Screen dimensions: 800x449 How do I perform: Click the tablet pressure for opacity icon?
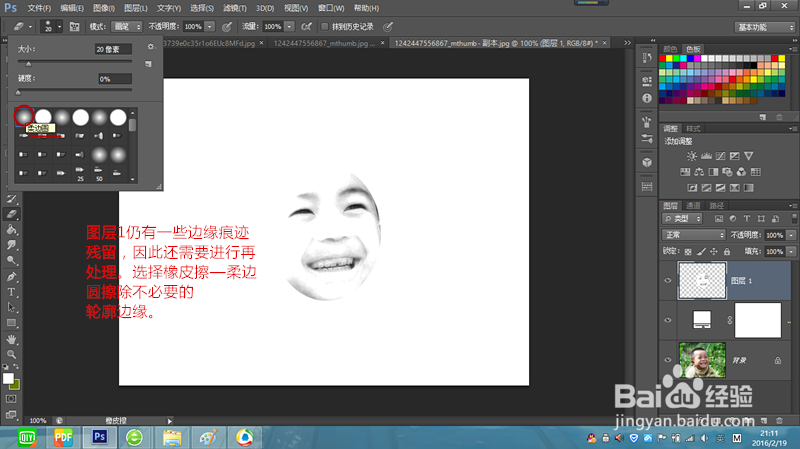coord(227,27)
